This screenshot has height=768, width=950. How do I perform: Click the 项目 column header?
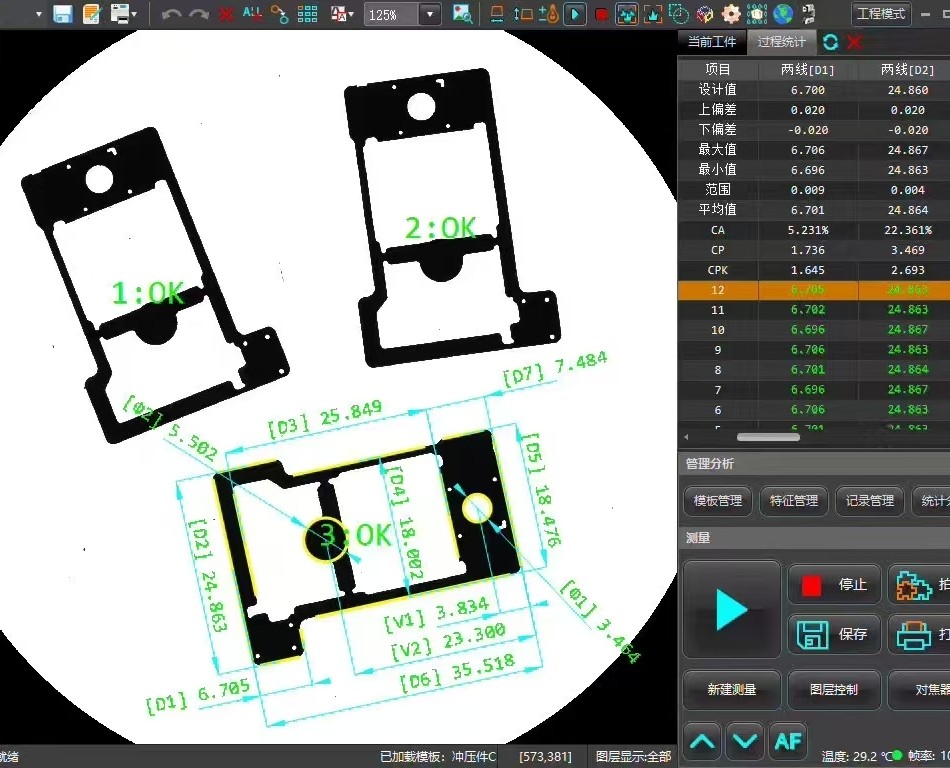[x=718, y=70]
